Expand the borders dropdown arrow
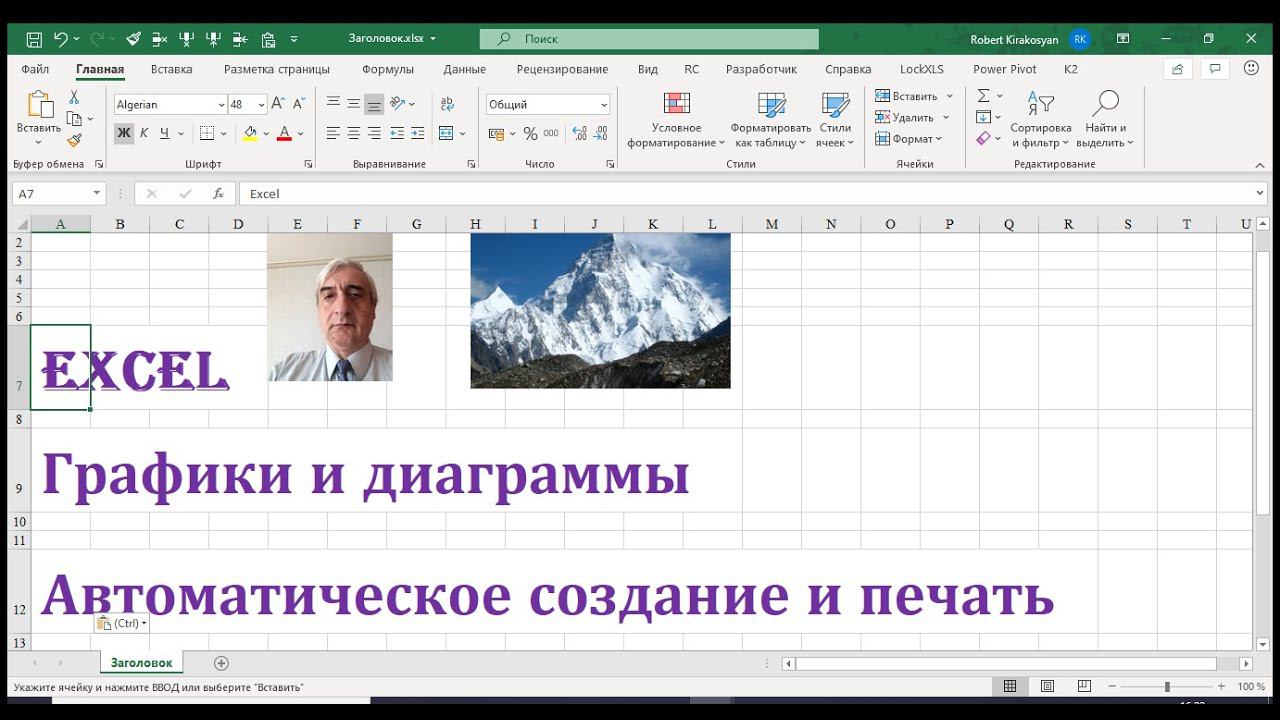This screenshot has height=720, width=1280. click(223, 133)
